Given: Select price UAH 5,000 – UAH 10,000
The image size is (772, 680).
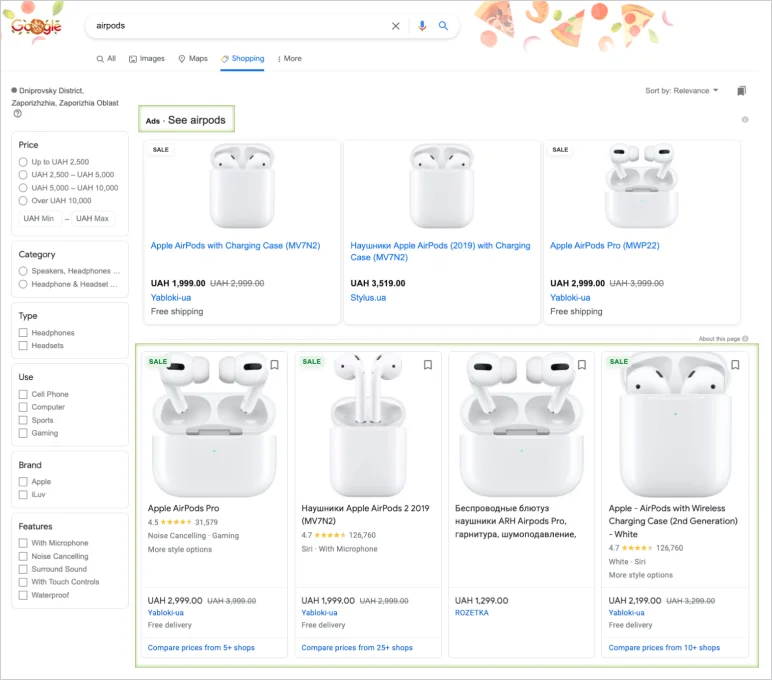Looking at the screenshot, I should (23, 188).
